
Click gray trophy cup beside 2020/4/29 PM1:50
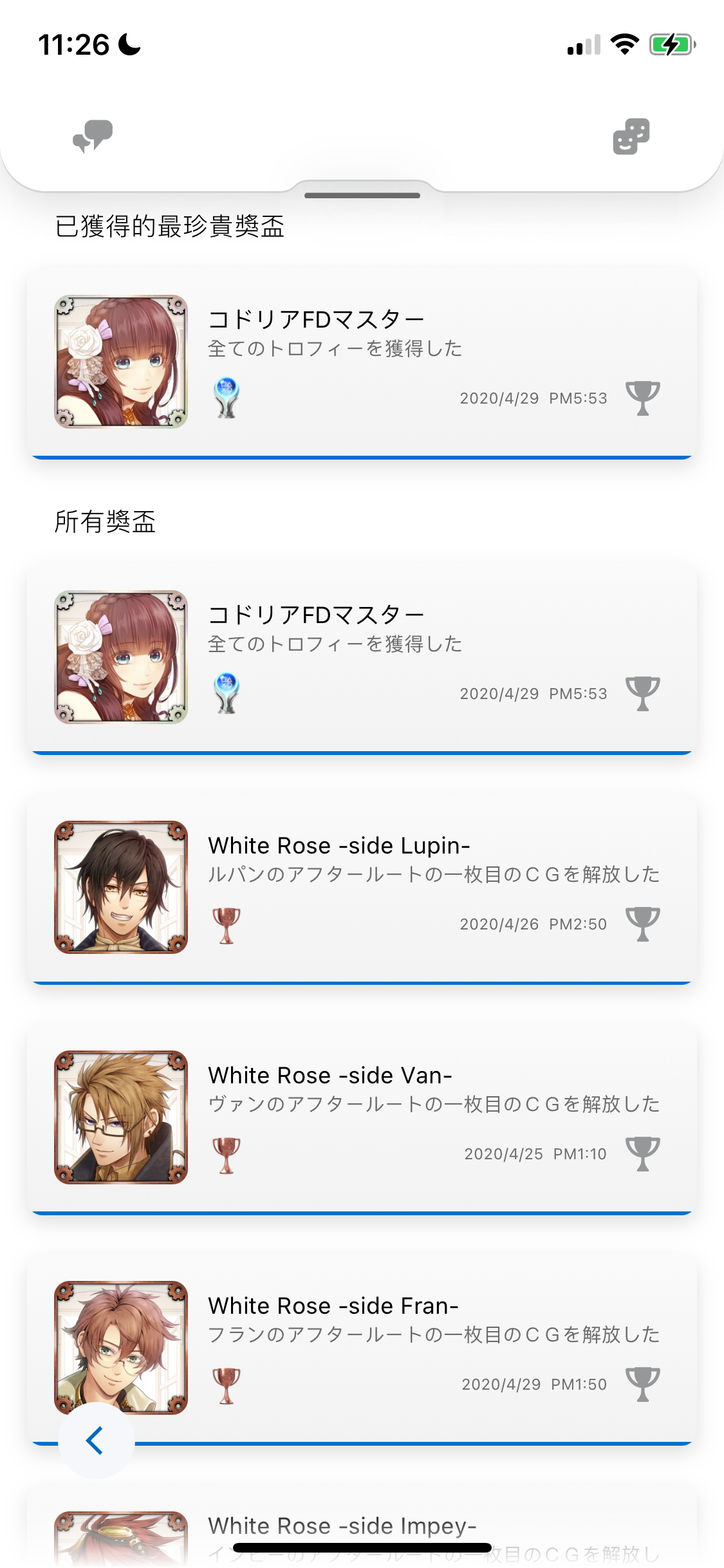tap(643, 1384)
